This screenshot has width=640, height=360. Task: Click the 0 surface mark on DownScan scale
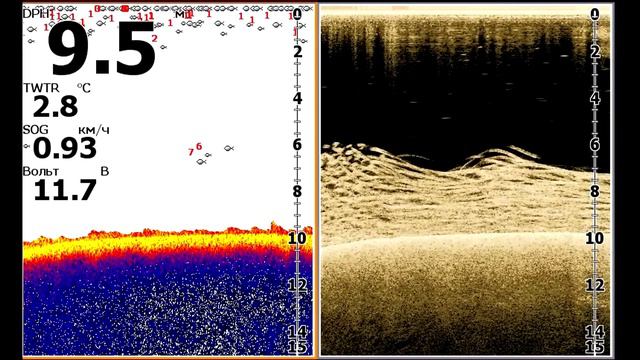595,14
